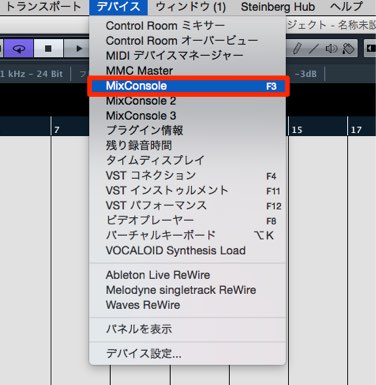This screenshot has height=385, width=376.
Task: Launch Melodyne singletrack ReWire
Action: coord(187,290)
